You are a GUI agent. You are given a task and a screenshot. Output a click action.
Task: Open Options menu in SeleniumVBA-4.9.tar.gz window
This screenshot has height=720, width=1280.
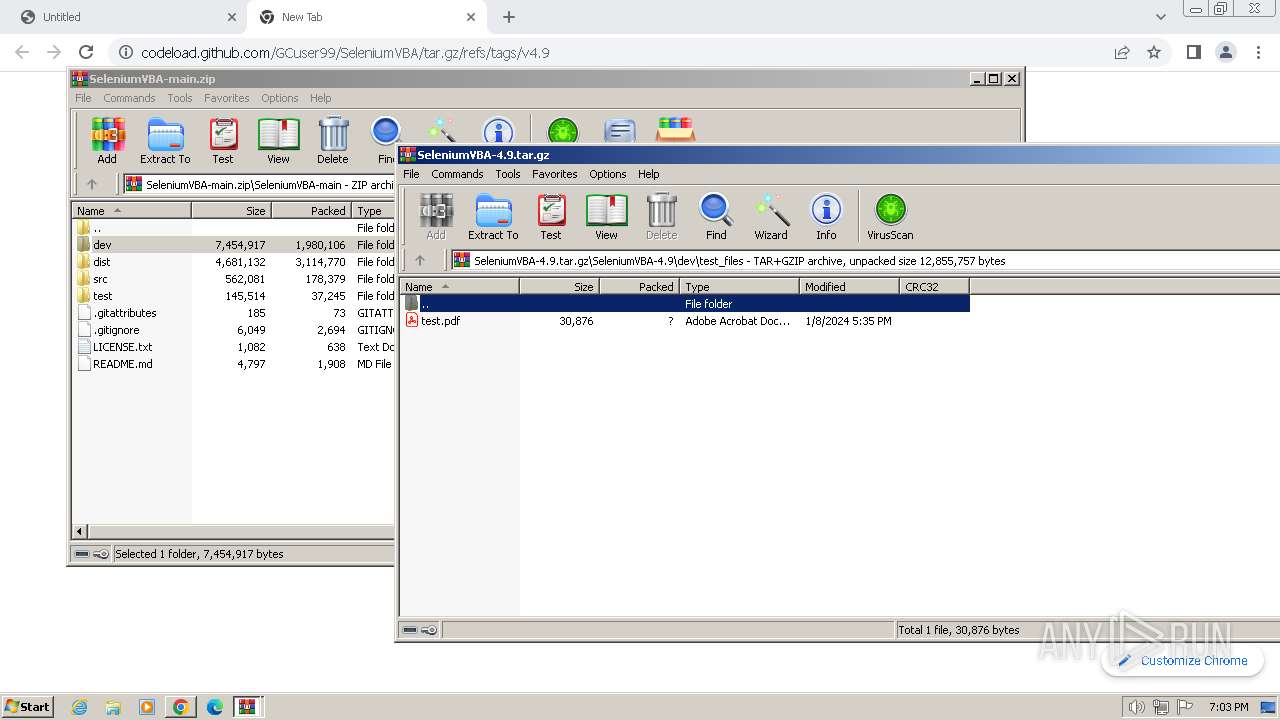607,174
